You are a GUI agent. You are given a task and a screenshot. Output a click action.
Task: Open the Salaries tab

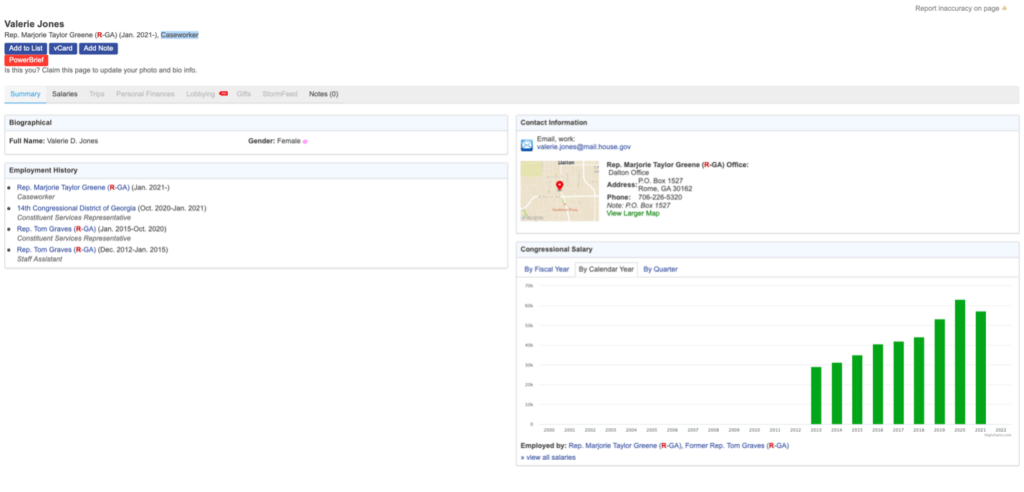pos(65,94)
